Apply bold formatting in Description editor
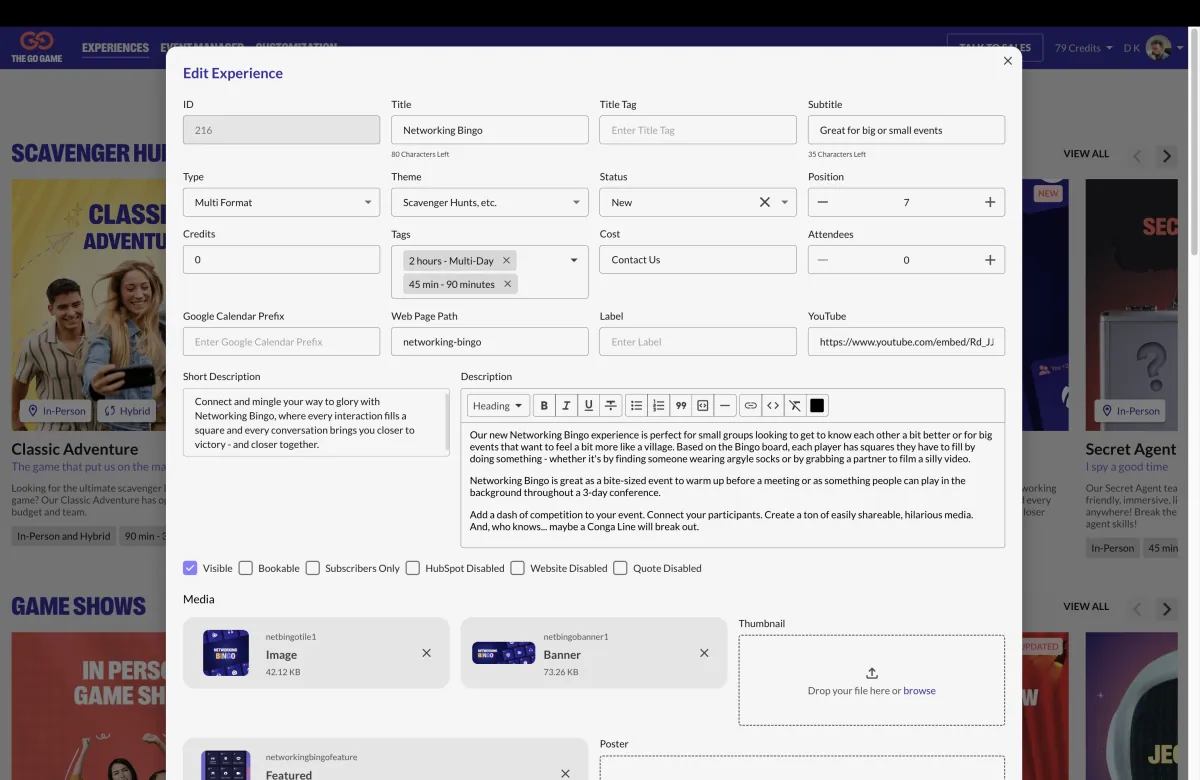1200x780 pixels. coord(544,406)
